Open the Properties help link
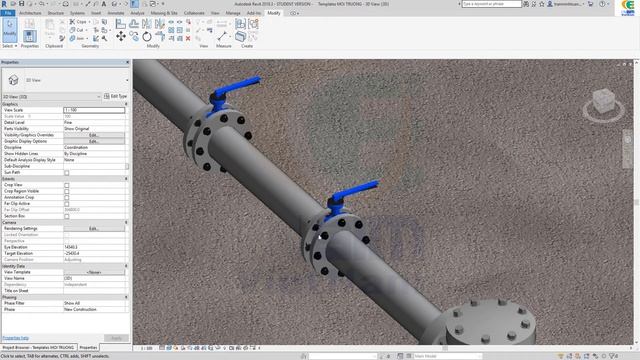The image size is (640, 360). click(16, 338)
